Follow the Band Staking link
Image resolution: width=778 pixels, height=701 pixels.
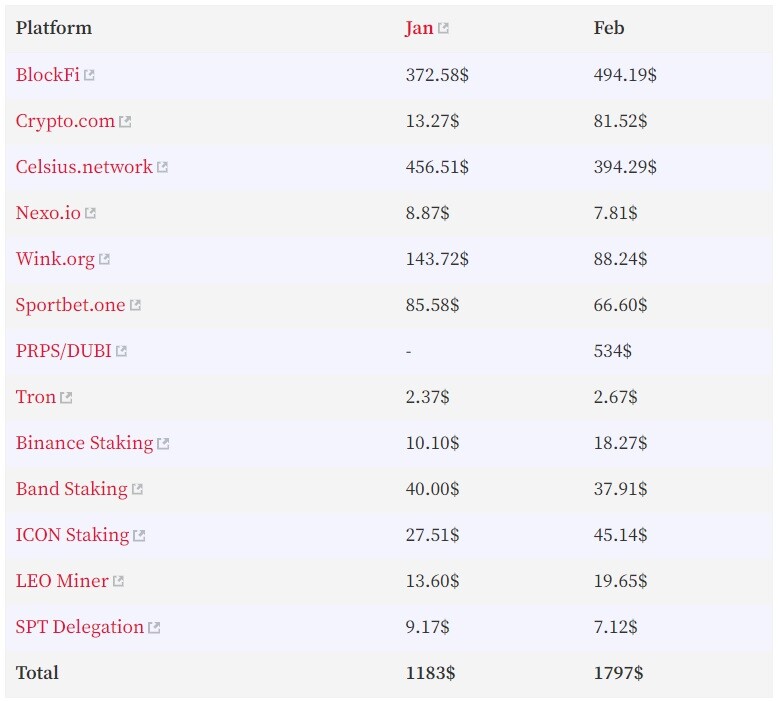pos(71,489)
